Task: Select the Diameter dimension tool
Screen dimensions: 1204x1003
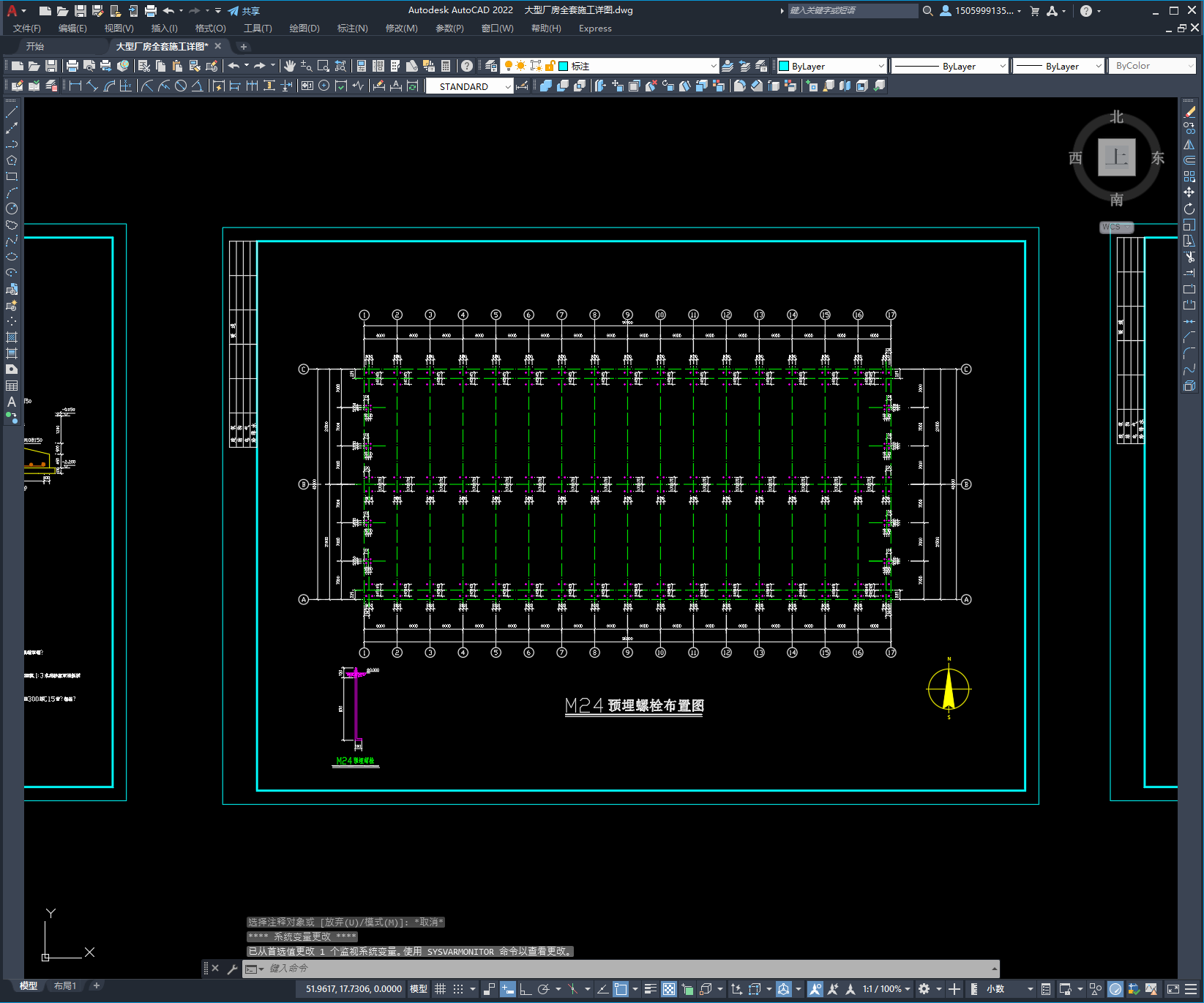Action: [x=181, y=86]
